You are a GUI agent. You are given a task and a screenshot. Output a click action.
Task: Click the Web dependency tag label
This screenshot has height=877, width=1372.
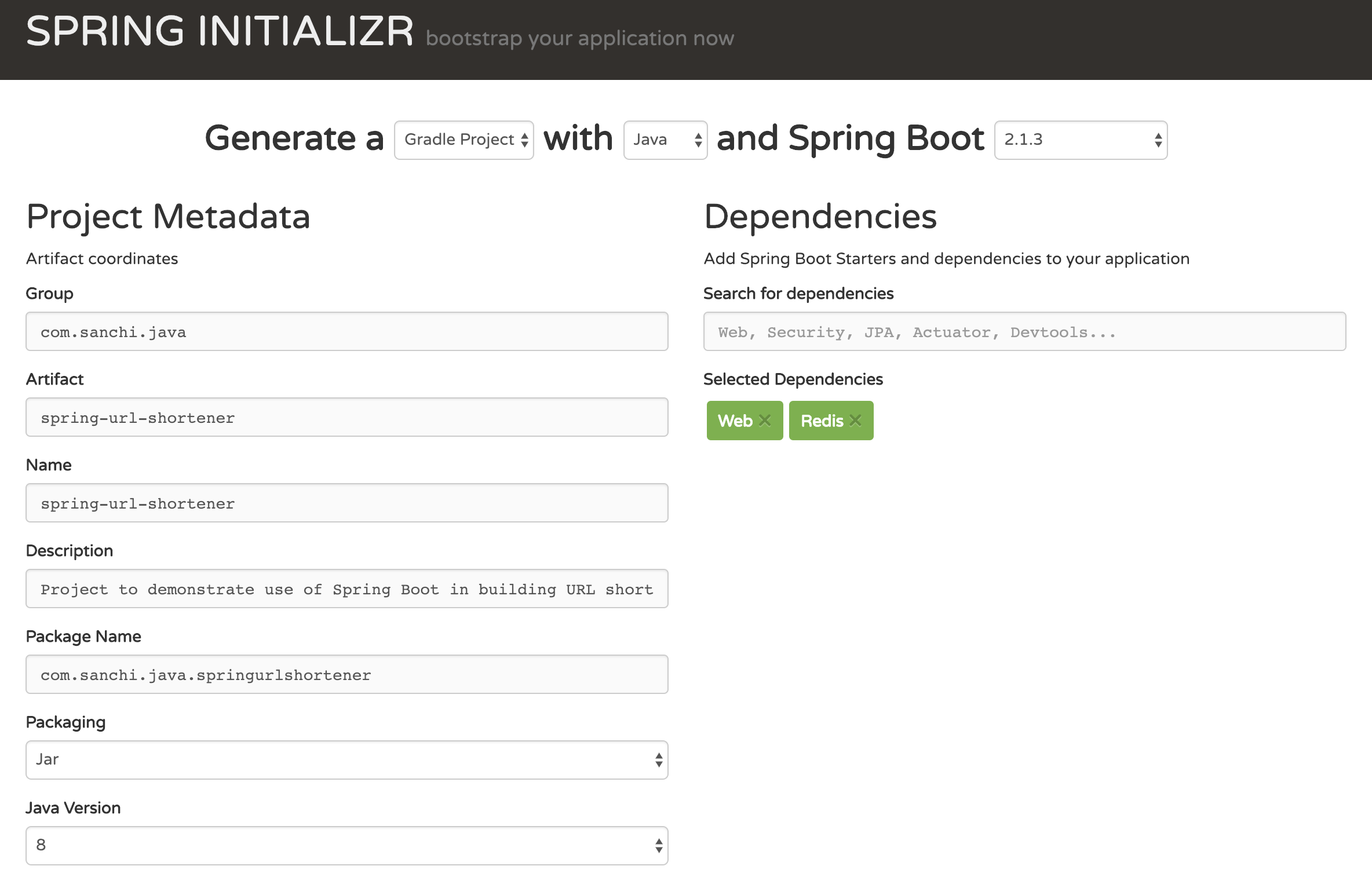[735, 421]
